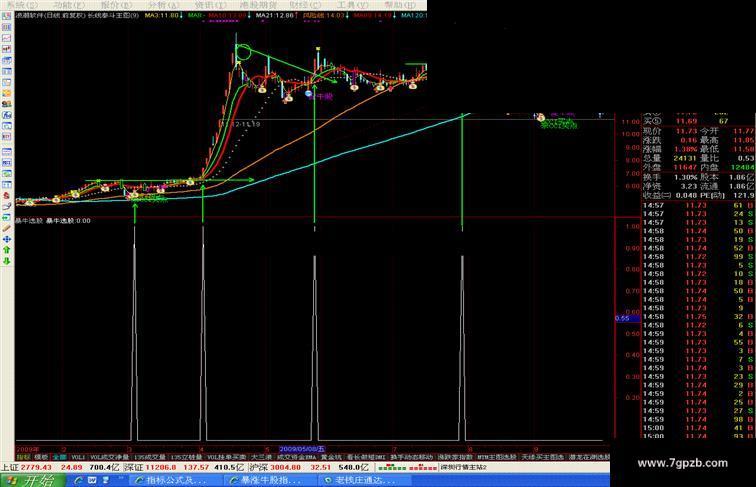Select the VOL1 indicator tab
756x487 pixels.
click(78, 457)
